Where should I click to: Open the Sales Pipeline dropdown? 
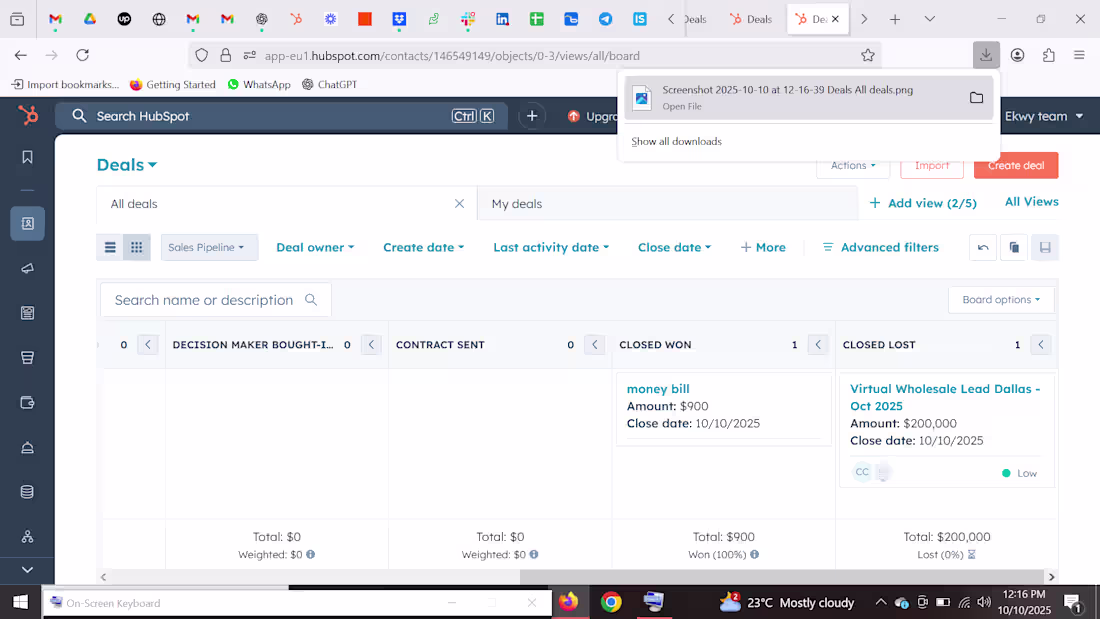(x=209, y=246)
